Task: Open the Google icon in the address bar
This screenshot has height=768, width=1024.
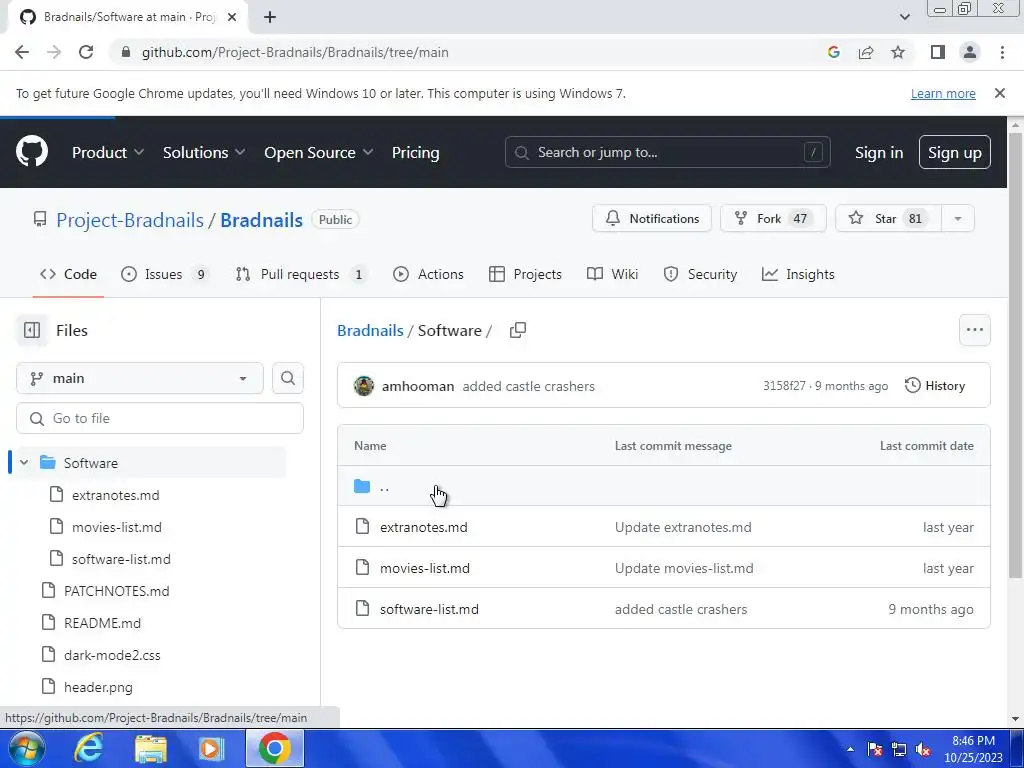Action: tap(833, 52)
